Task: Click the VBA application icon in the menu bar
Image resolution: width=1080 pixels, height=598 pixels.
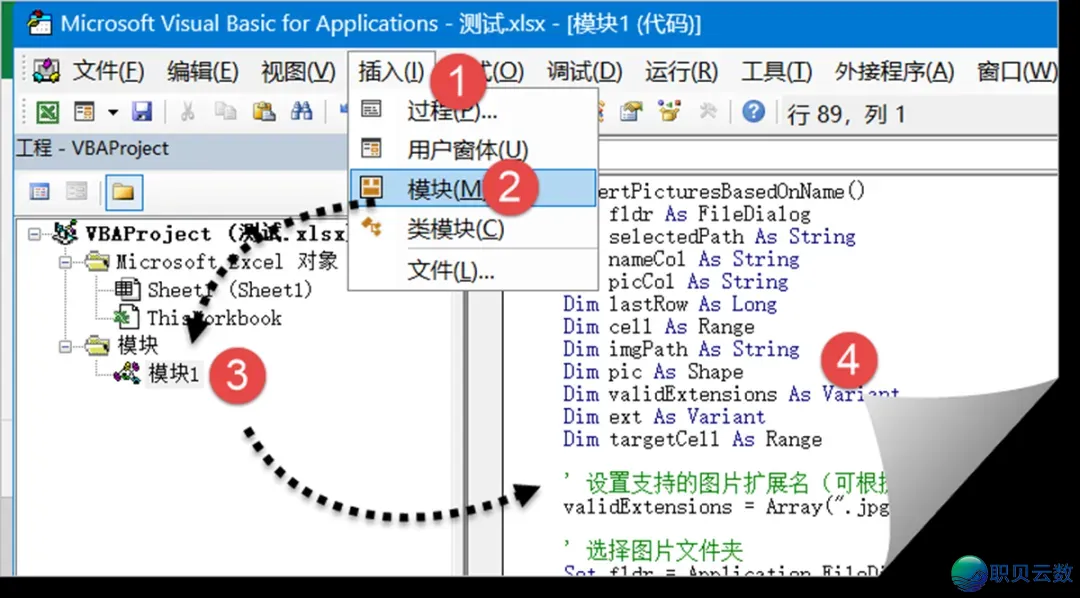Action: (x=46, y=70)
